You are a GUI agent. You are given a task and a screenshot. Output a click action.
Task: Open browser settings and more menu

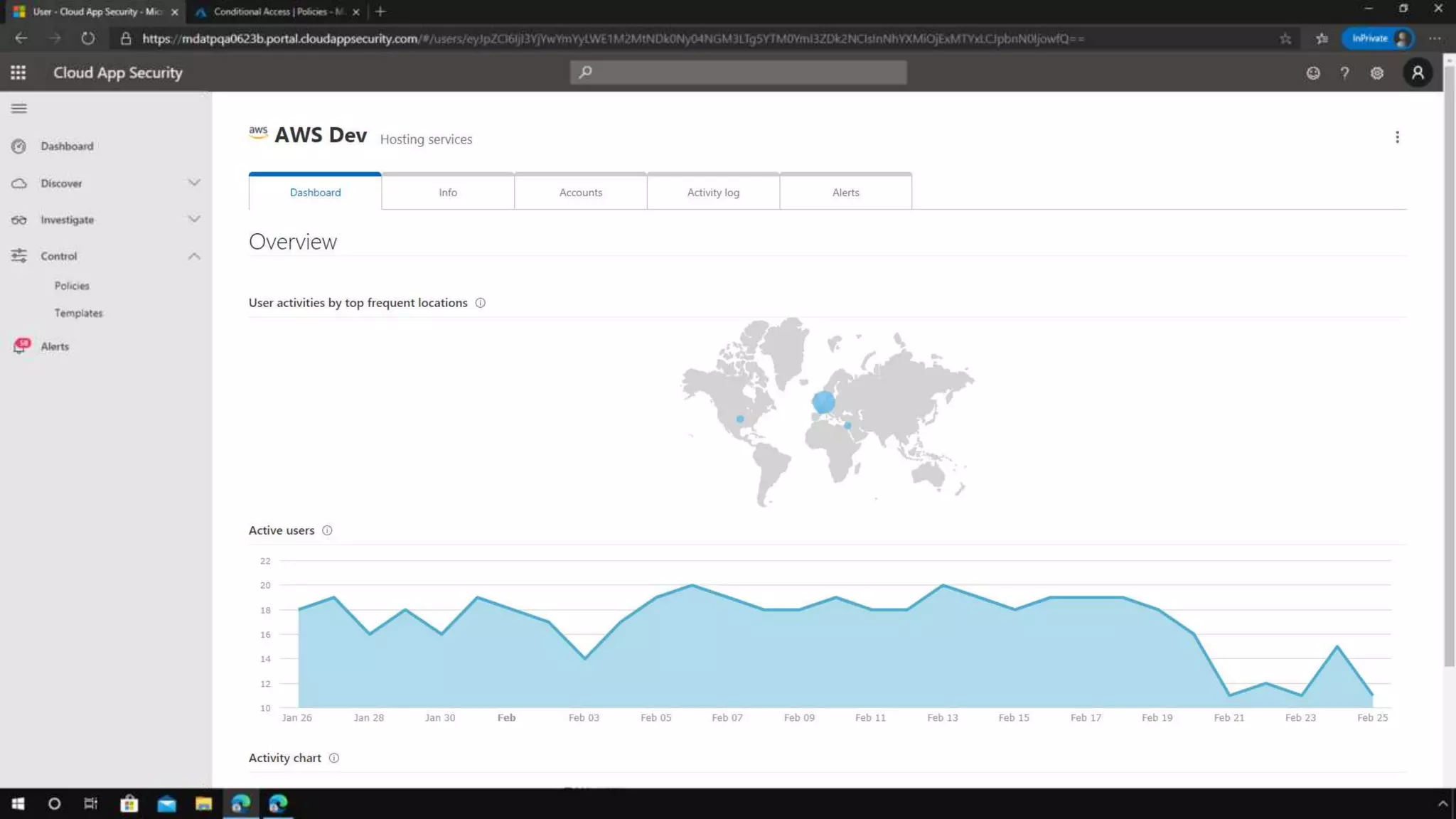pos(1435,38)
